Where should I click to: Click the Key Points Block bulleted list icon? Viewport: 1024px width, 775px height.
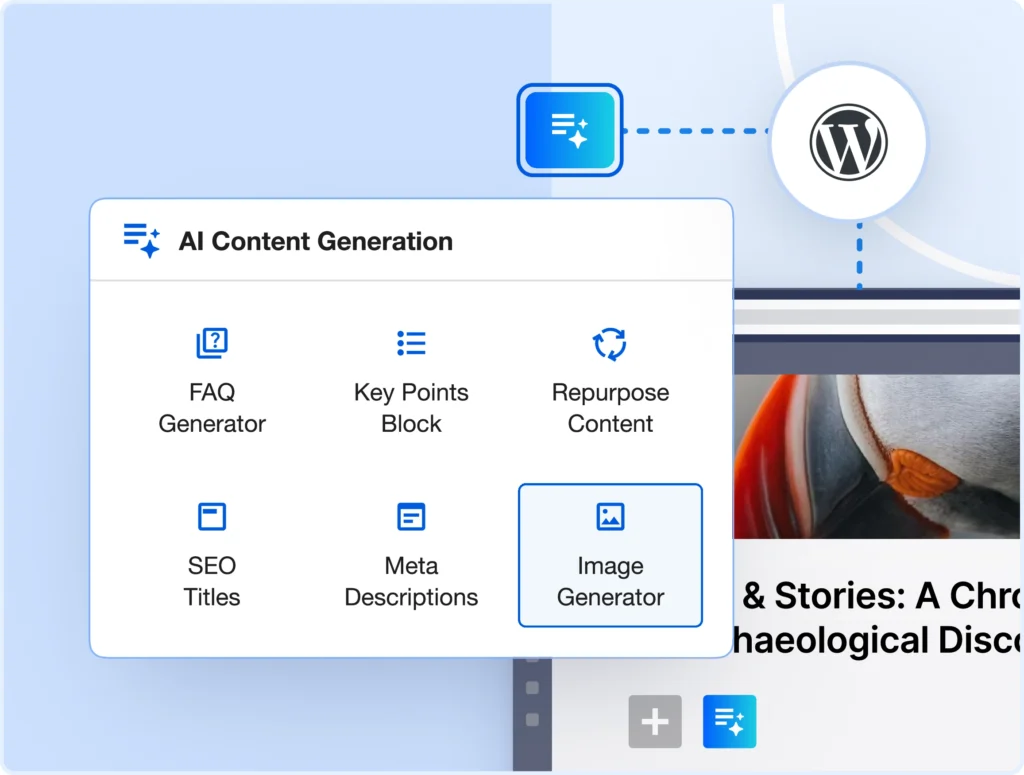pyautogui.click(x=411, y=343)
